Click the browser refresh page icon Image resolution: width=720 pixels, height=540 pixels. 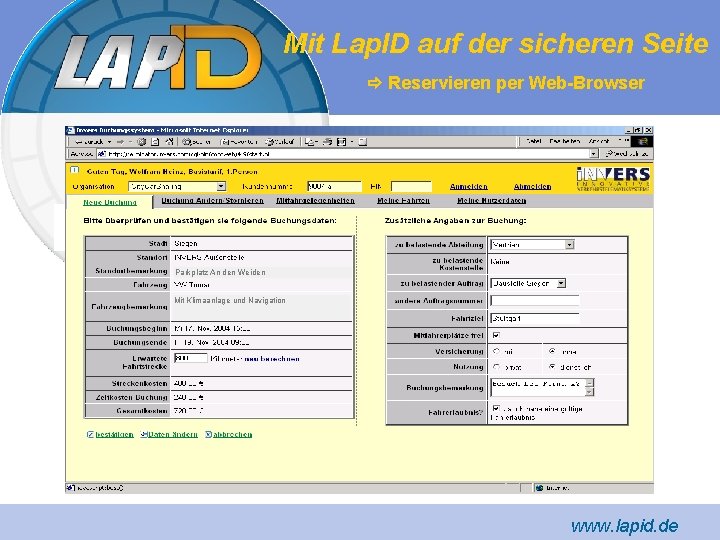(155, 142)
